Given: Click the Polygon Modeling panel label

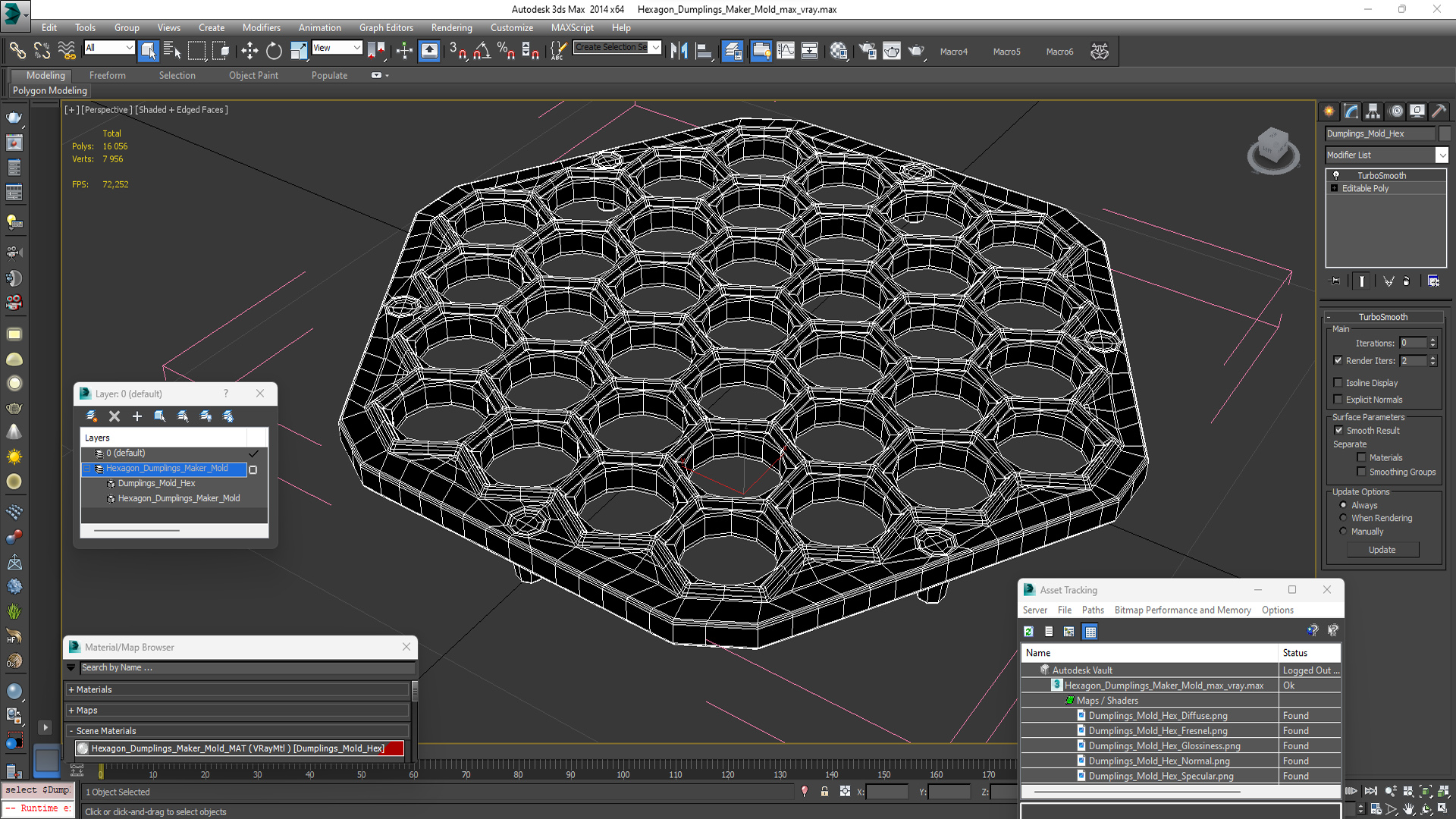Looking at the screenshot, I should coord(50,90).
